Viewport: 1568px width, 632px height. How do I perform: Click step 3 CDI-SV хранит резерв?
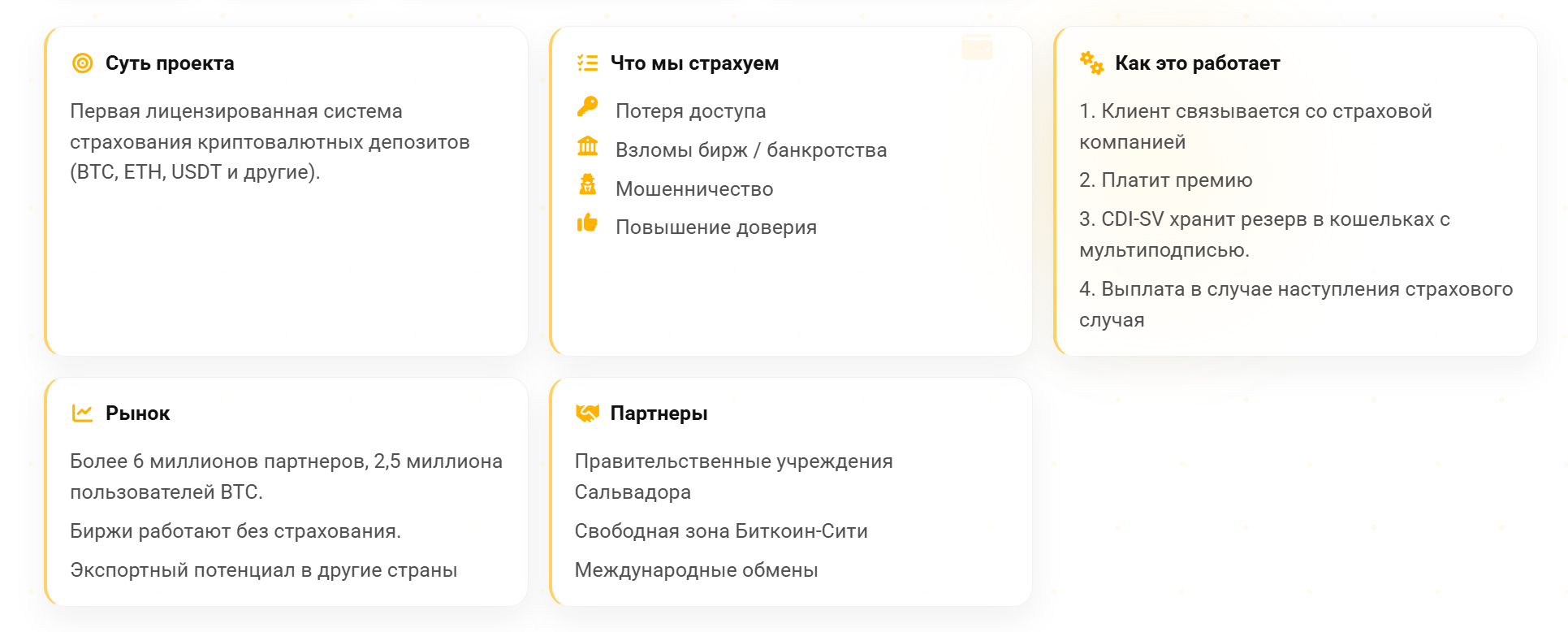[x=1264, y=235]
